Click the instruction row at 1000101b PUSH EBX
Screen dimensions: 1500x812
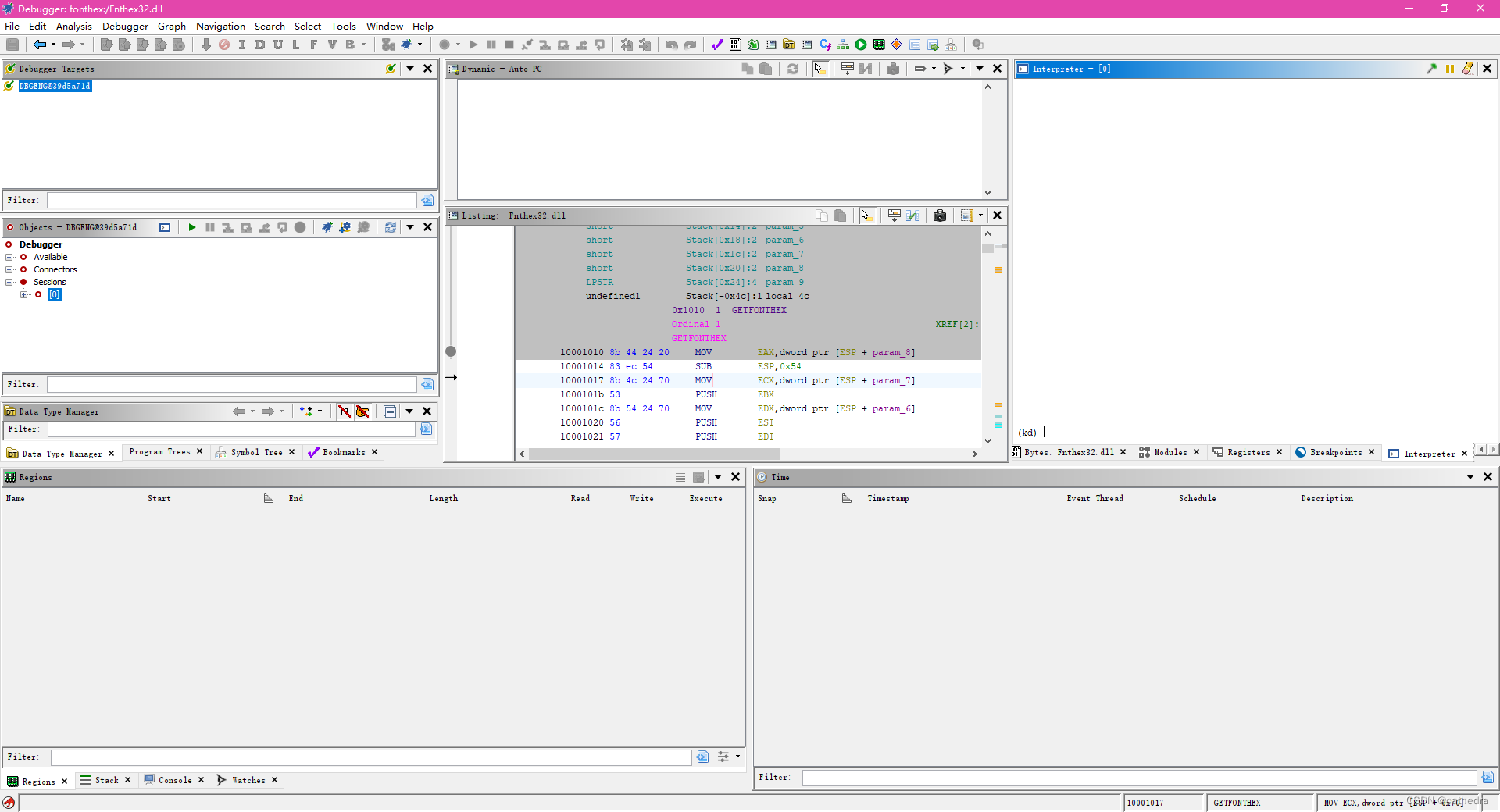click(748, 394)
